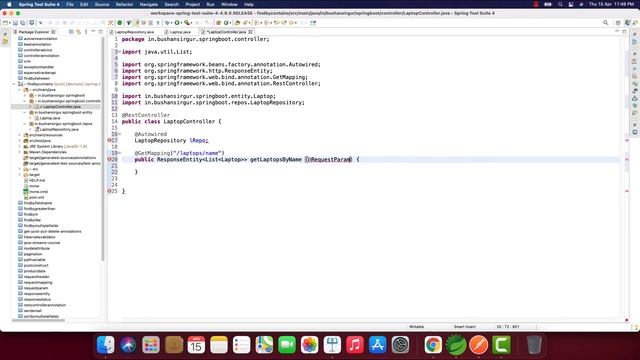The height and width of the screenshot is (360, 640).
Task: Click the green Run button in toolbar
Action: pos(177,23)
